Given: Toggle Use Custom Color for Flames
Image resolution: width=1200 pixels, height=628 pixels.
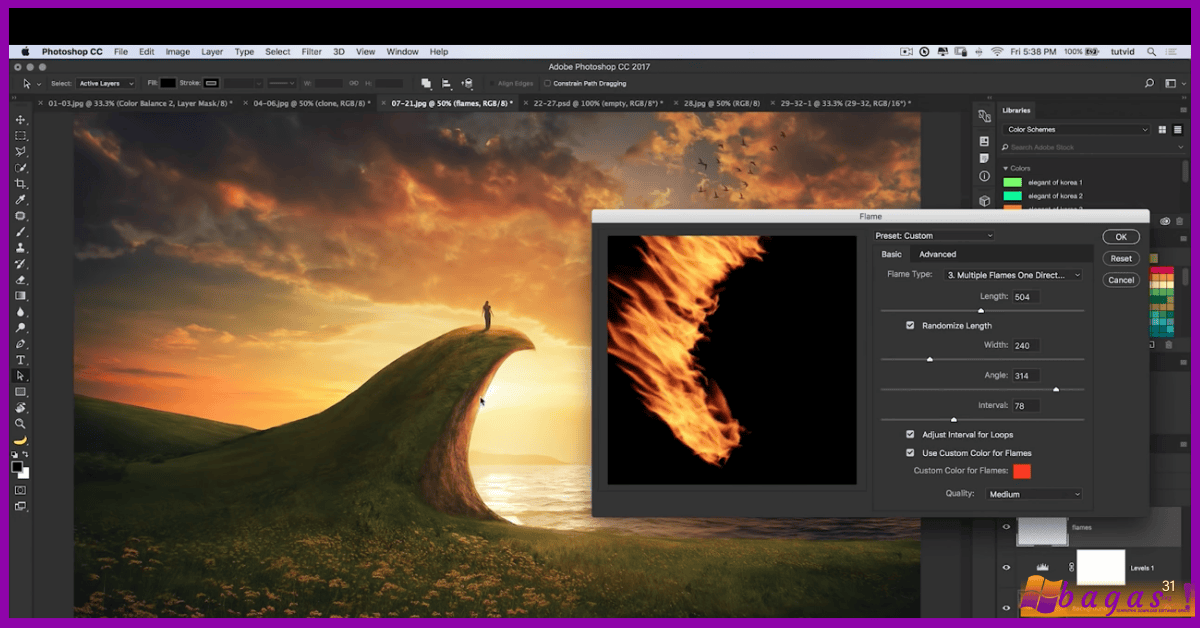Looking at the screenshot, I should [x=908, y=453].
